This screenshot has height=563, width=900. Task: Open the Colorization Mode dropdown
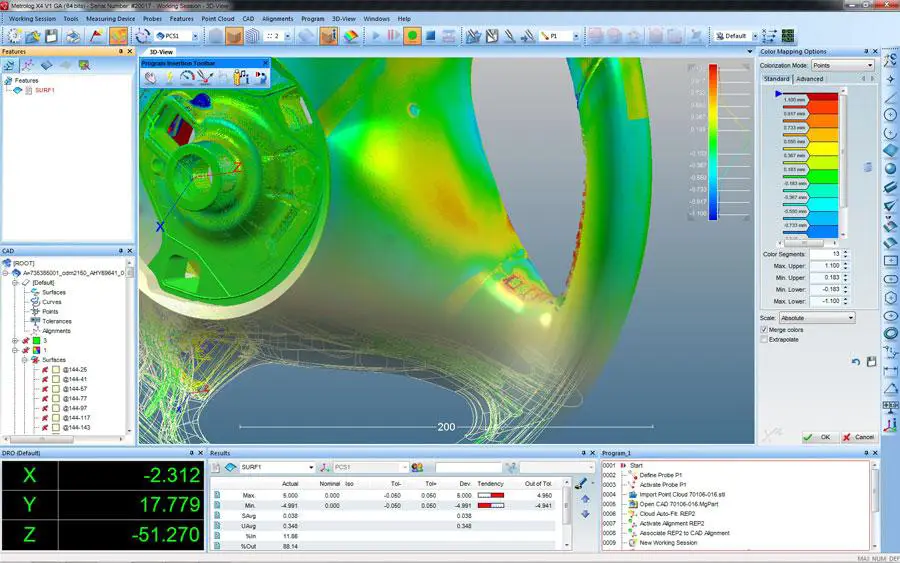843,65
